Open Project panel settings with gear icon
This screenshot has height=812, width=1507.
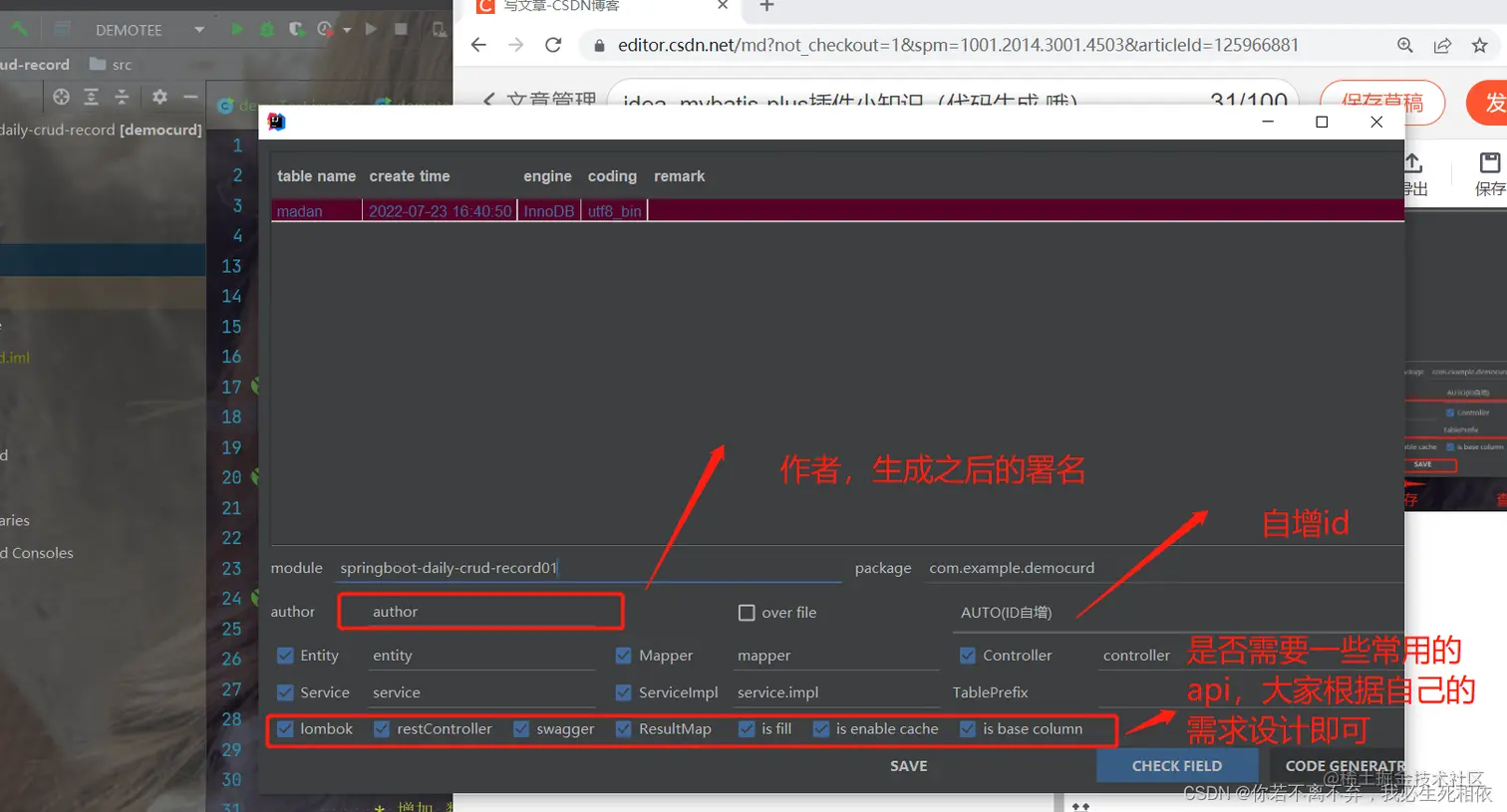[159, 97]
